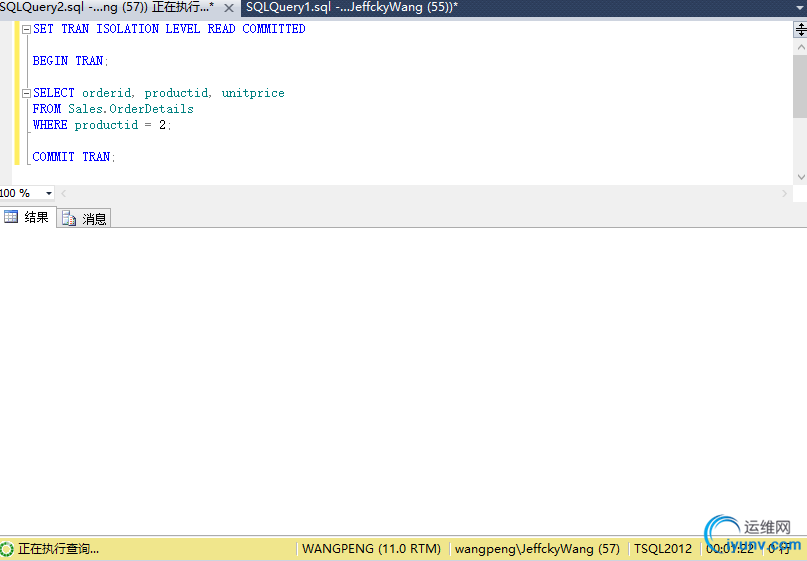Click the editor scroll down arrow

tap(800, 177)
